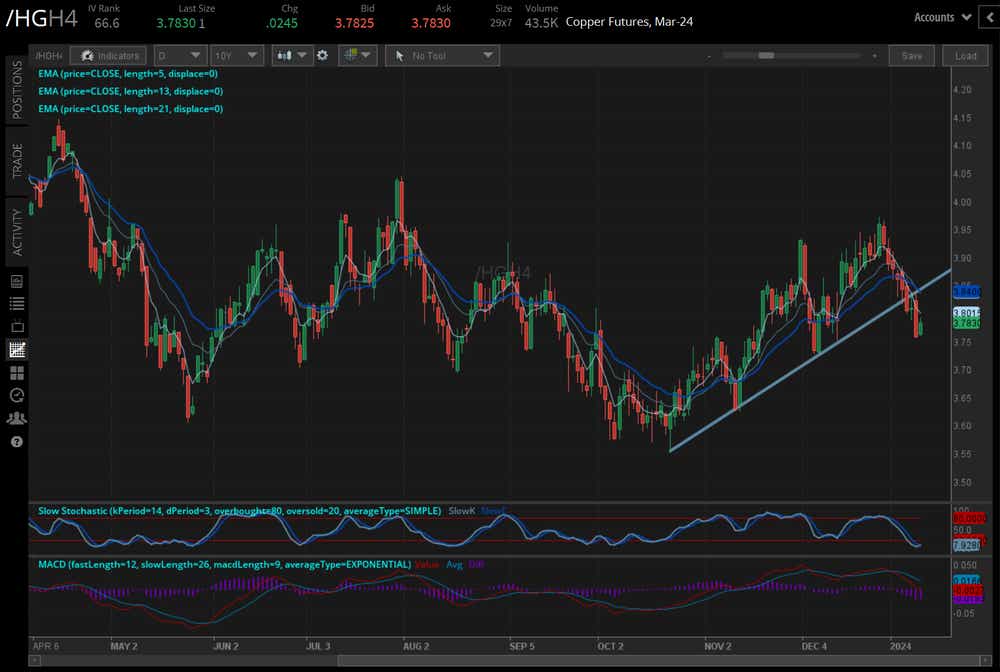This screenshot has height=672, width=1000.
Task: Collapse the panel with top-right arrow
Action: [988, 17]
